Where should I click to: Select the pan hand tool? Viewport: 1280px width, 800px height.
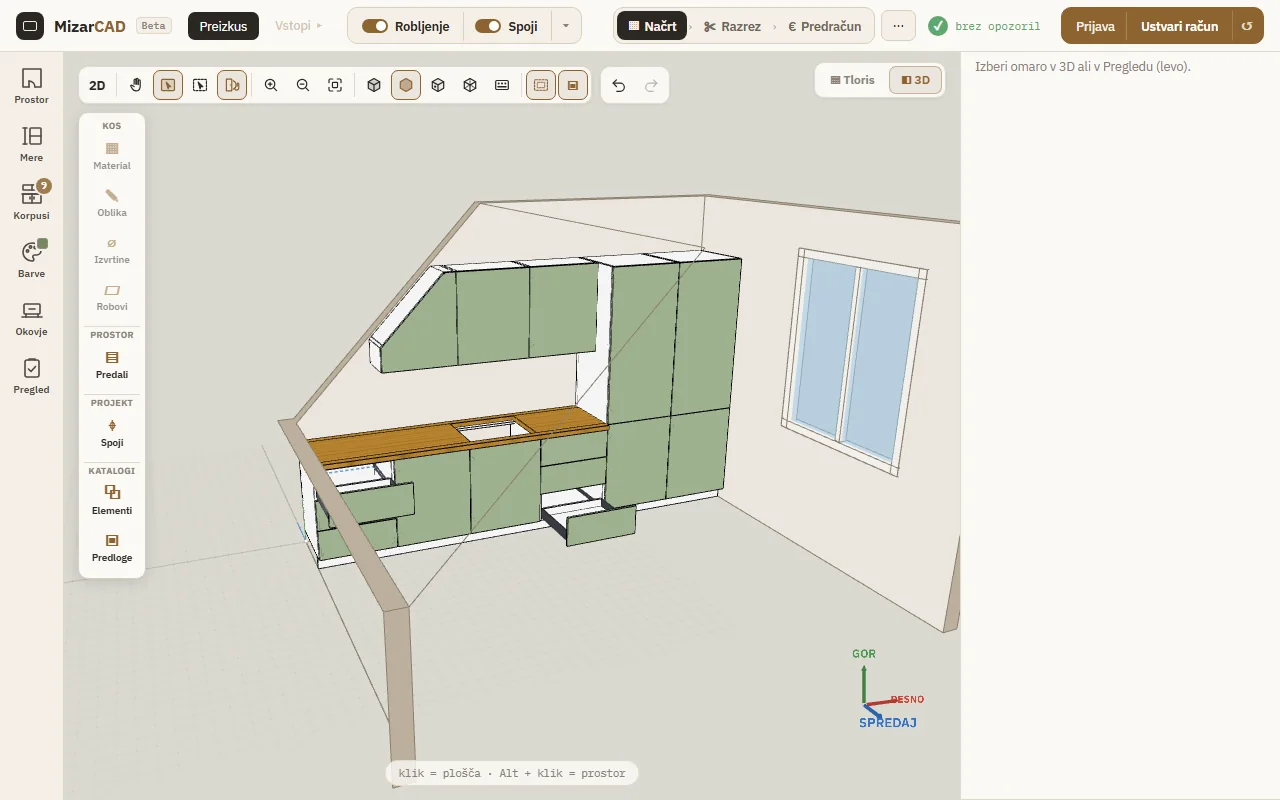pyautogui.click(x=136, y=85)
